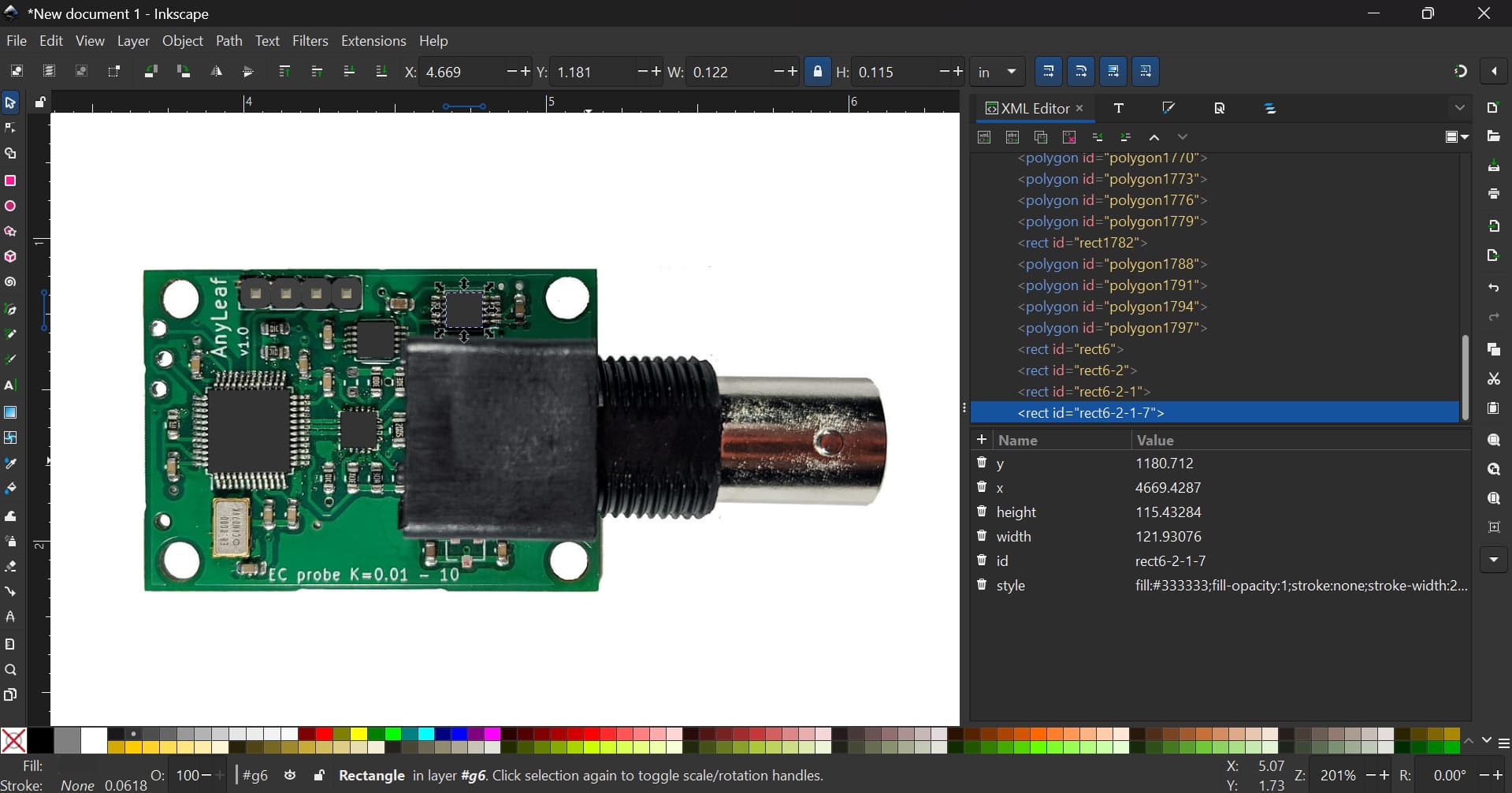Open the layer #g6 selector
This screenshot has height=793, width=1512.
click(255, 776)
